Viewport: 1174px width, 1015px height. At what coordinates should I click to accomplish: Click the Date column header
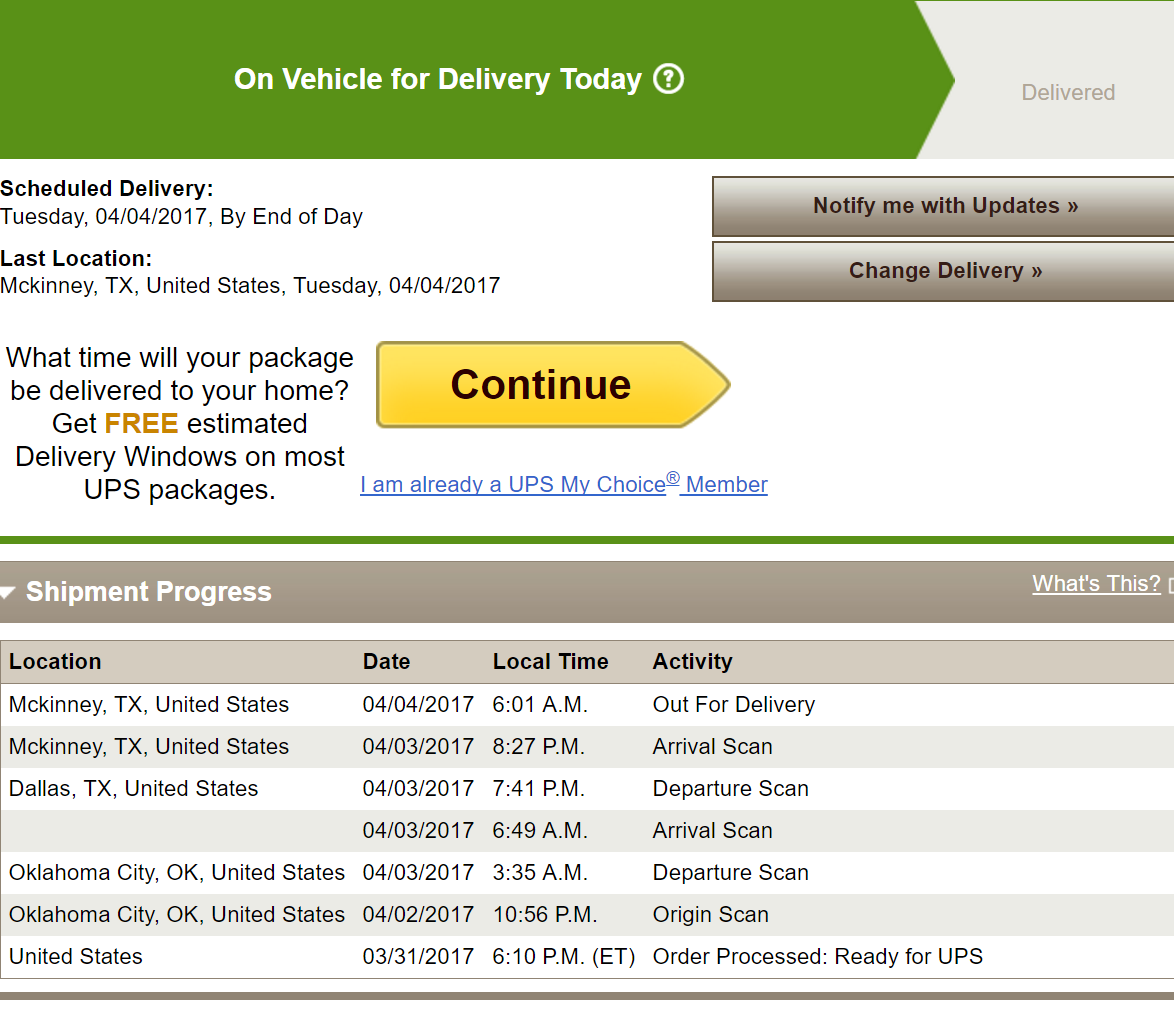pyautogui.click(x=386, y=662)
